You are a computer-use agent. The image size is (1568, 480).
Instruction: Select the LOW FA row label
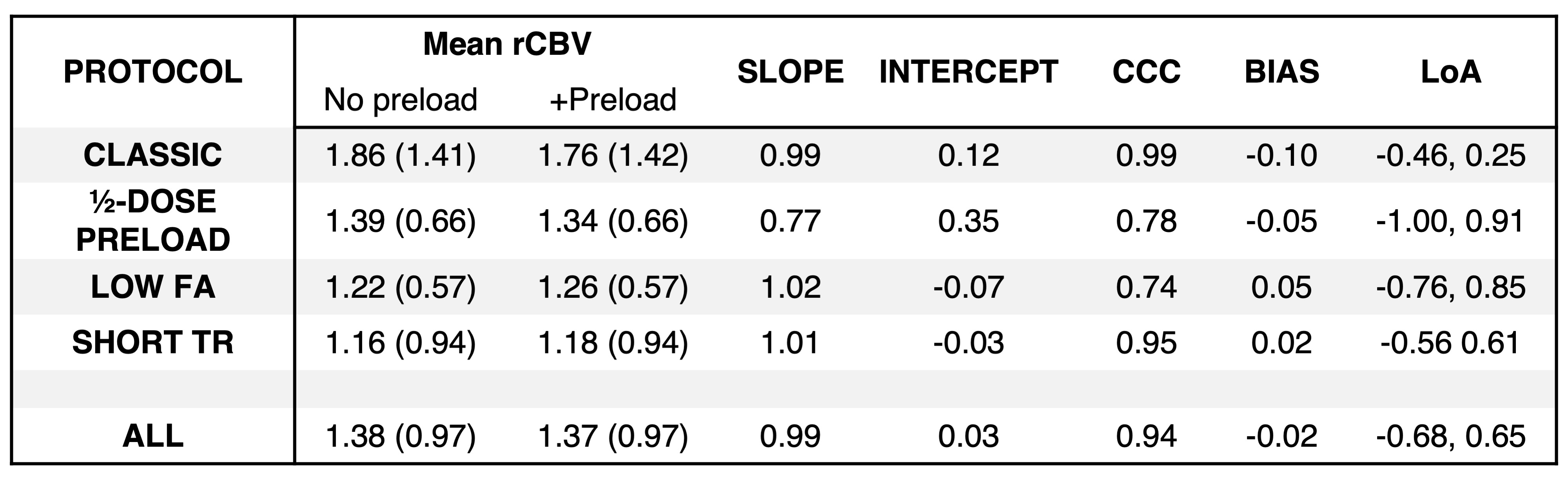153,287
